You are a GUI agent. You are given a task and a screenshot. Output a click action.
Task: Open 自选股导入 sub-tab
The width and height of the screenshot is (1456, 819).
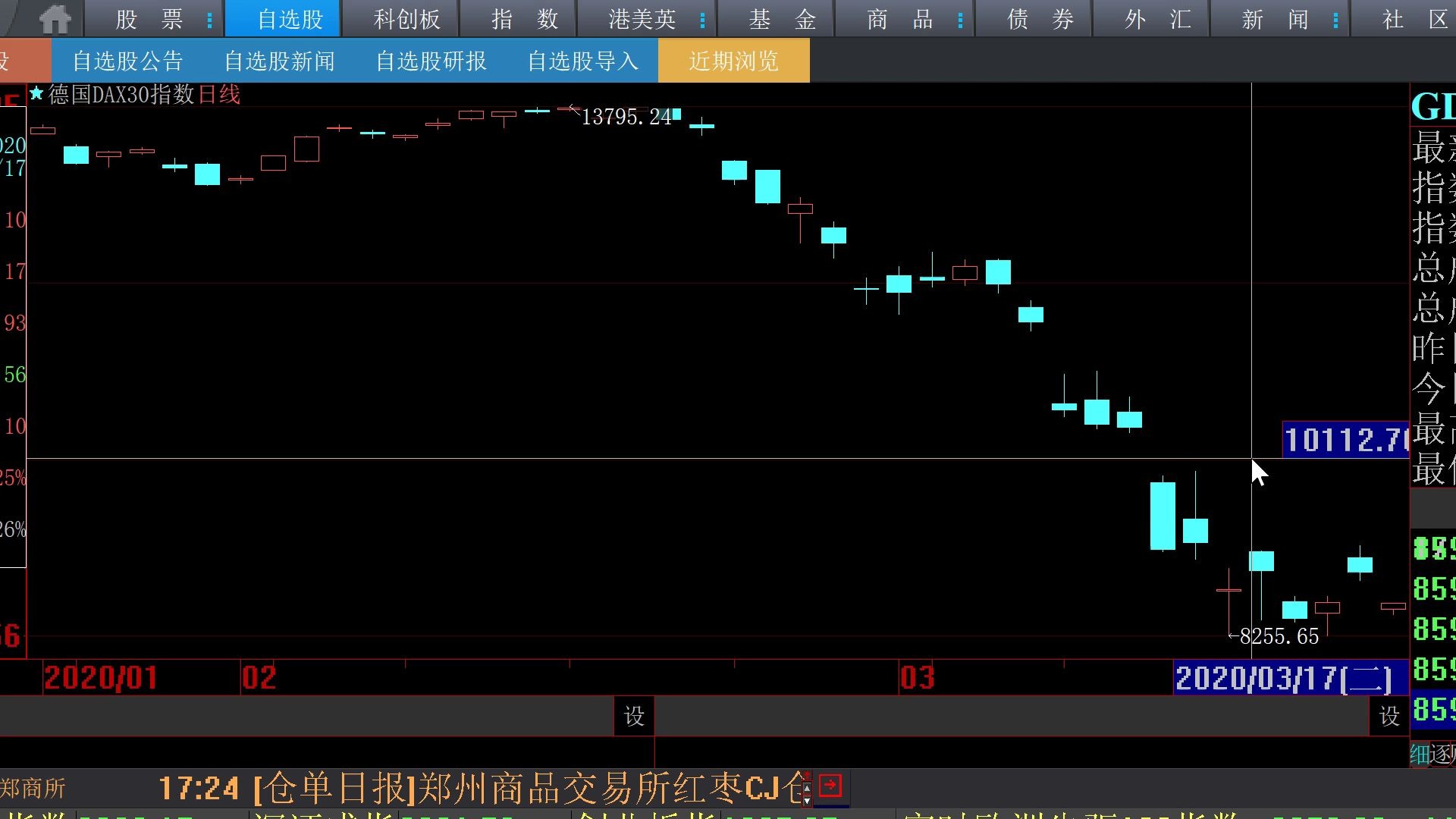pyautogui.click(x=582, y=61)
